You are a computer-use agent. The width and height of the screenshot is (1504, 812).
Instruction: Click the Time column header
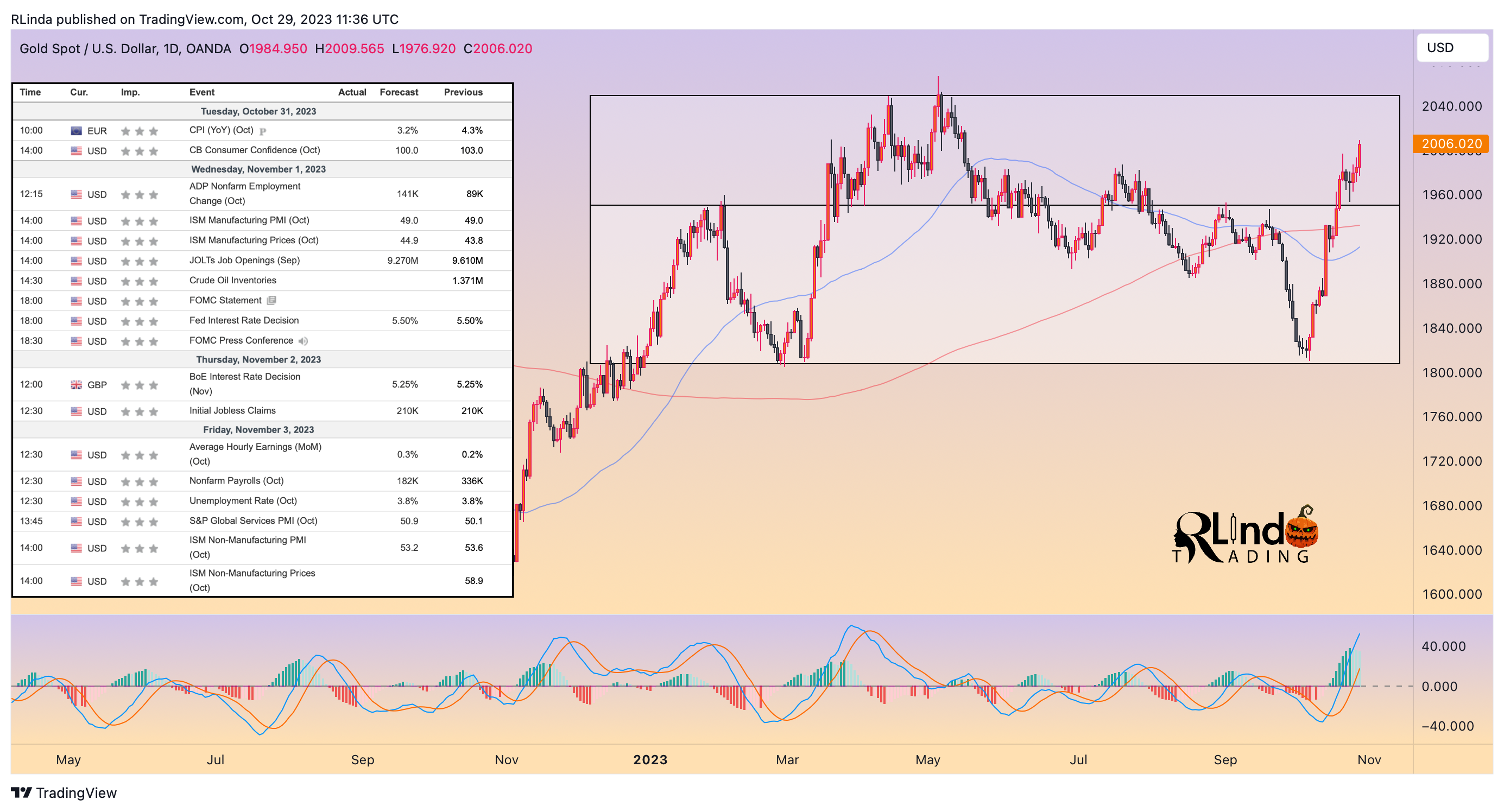30,92
